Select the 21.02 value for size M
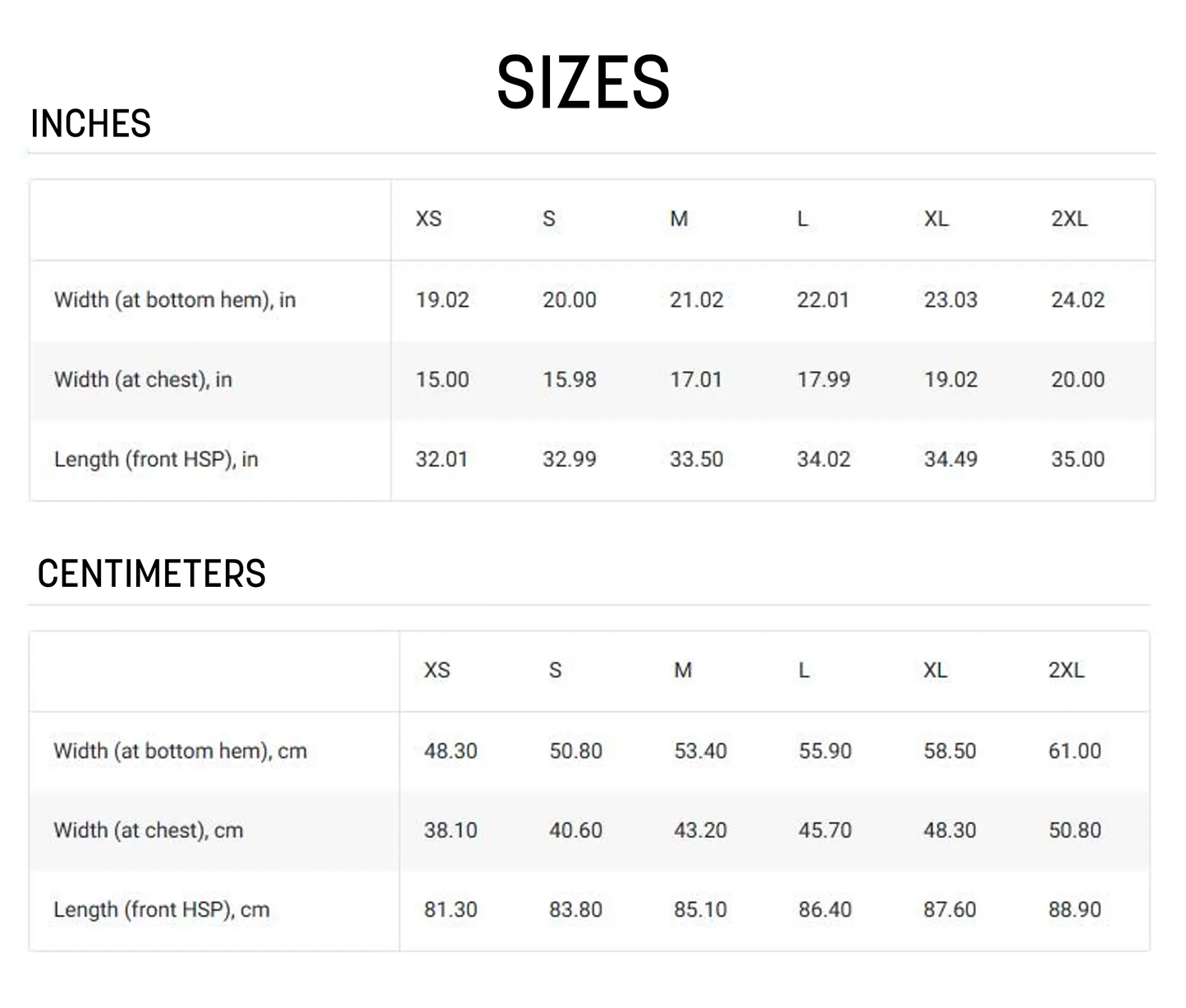 point(696,300)
